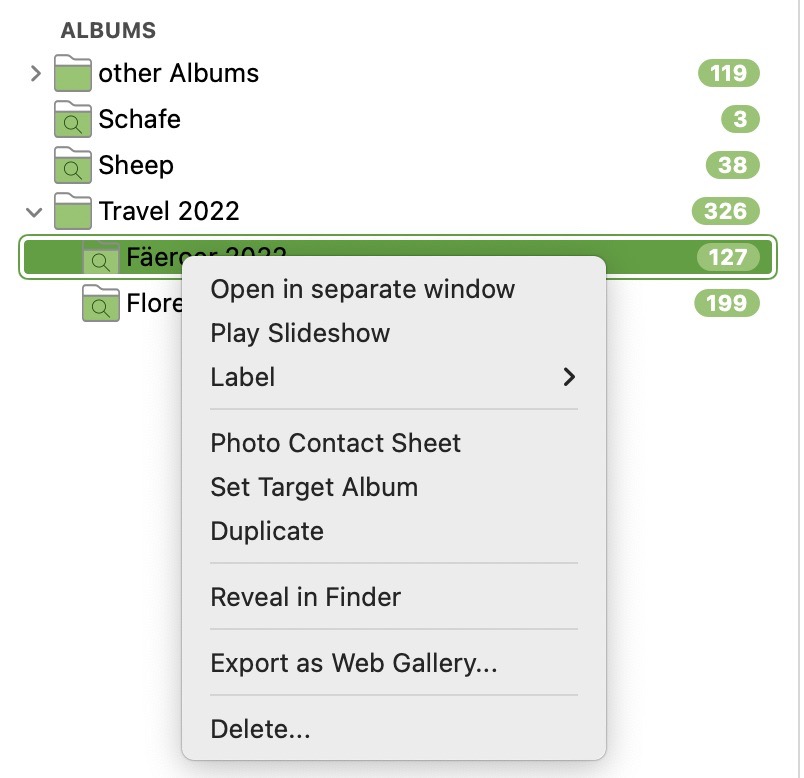Select the Sheep album row label
The height and width of the screenshot is (778, 804).
[x=136, y=165]
